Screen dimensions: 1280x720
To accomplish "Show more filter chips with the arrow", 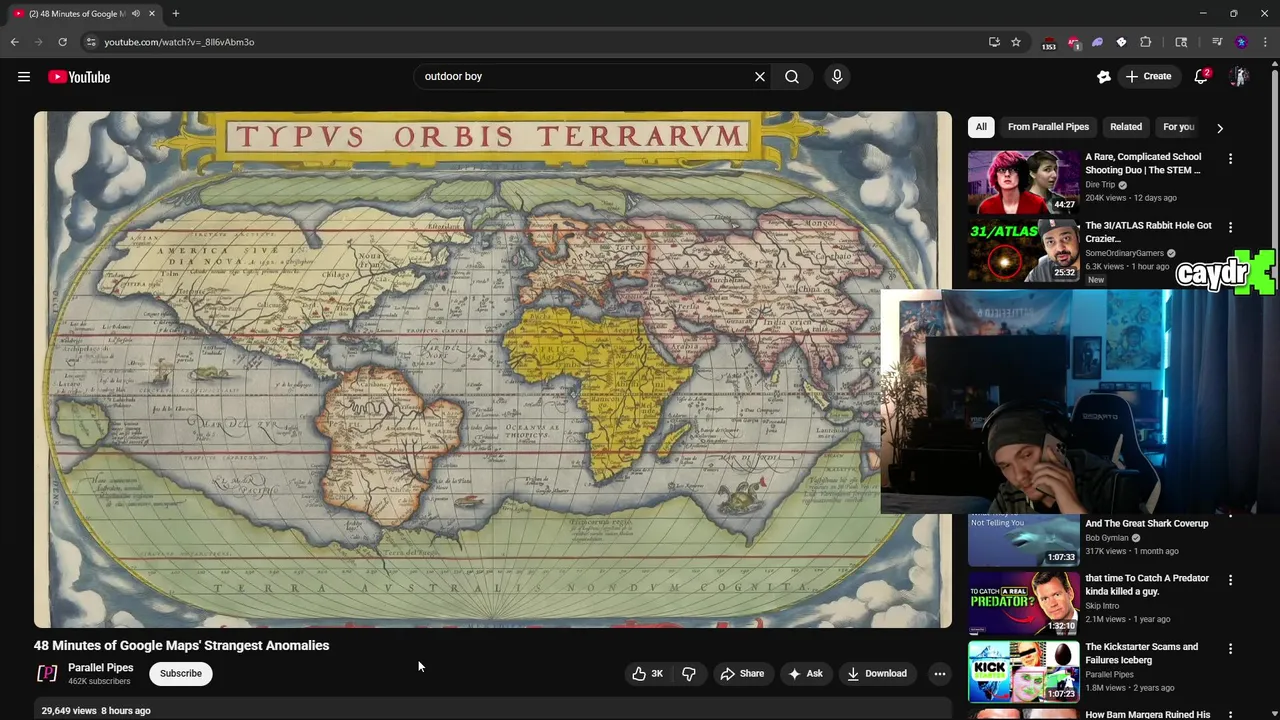I will point(1220,128).
